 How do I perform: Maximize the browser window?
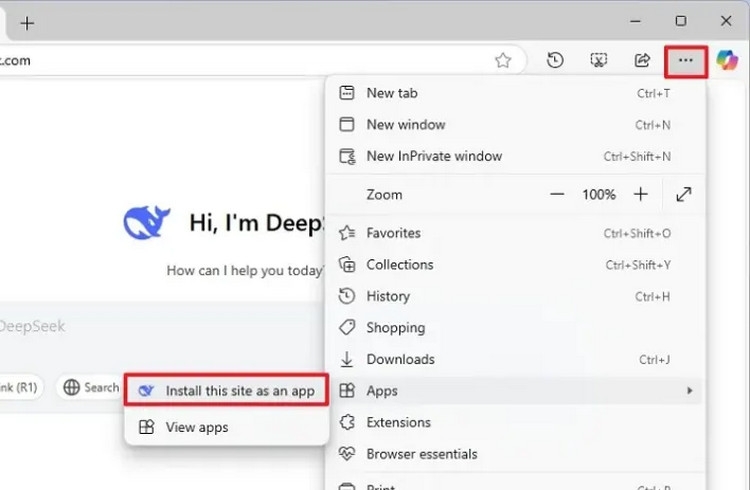pyautogui.click(x=681, y=21)
